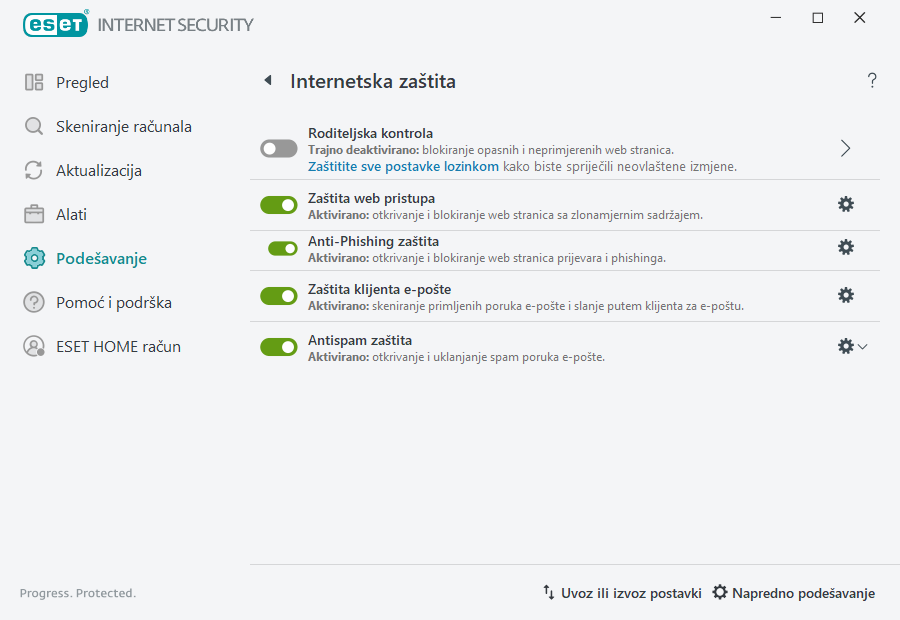
Task: Click the back arrow beside Internetska zaštita
Action: point(267,81)
